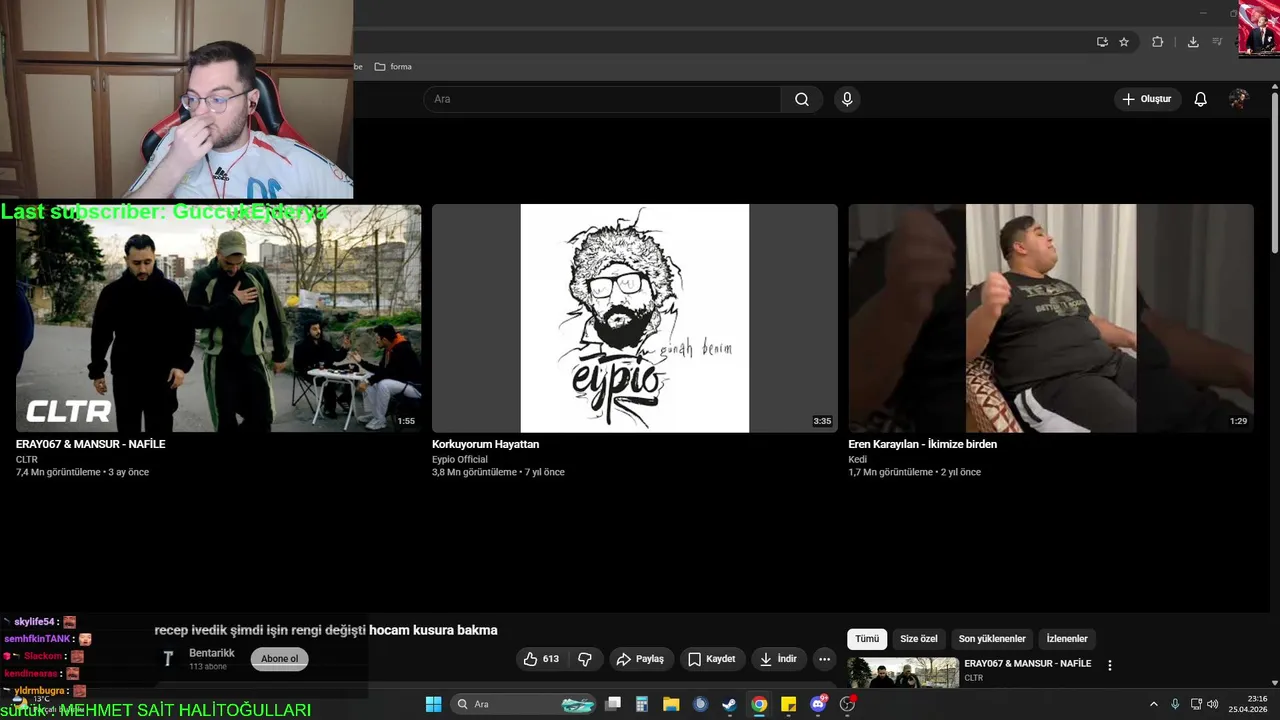
Task: Open the three-dot more actions menu beside İndir
Action: point(824,659)
